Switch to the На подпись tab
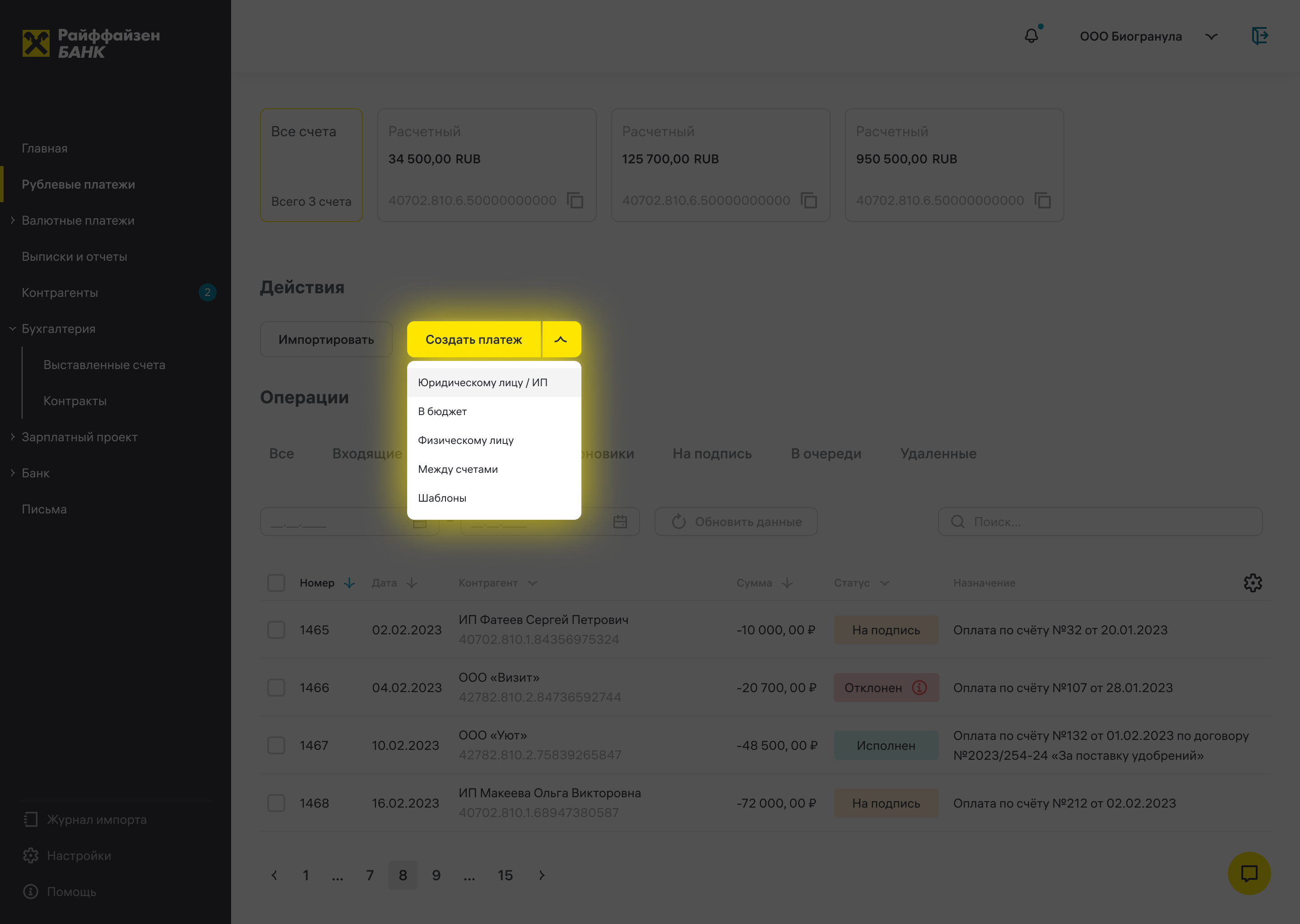 [x=712, y=453]
